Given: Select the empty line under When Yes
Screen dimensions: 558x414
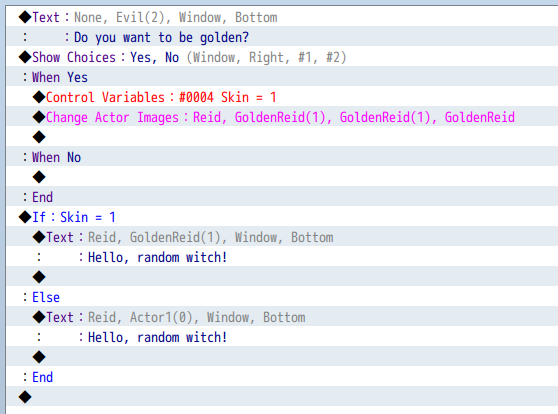Looking at the screenshot, I should pyautogui.click(x=282, y=137).
